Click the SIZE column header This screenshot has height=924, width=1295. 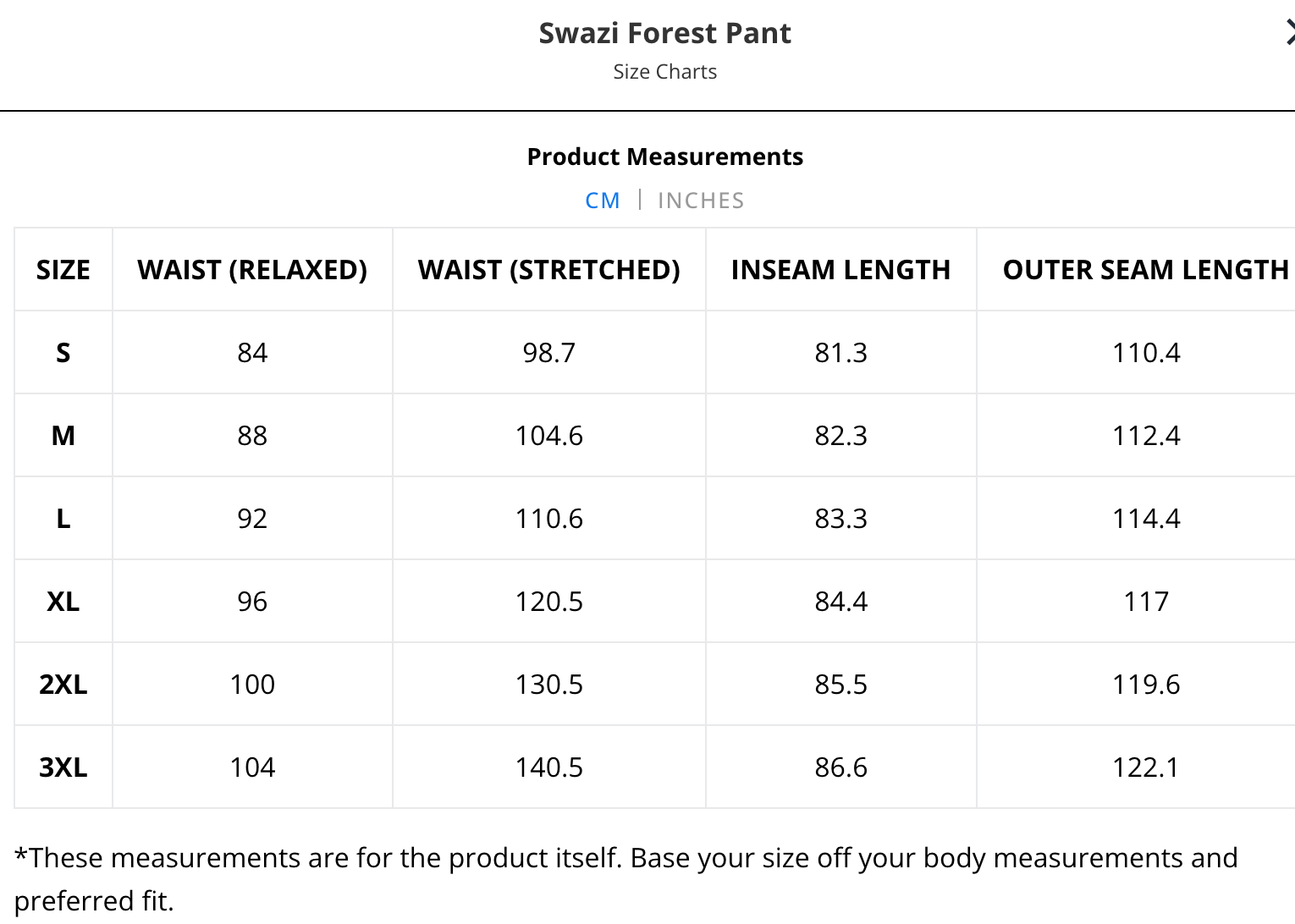click(63, 270)
